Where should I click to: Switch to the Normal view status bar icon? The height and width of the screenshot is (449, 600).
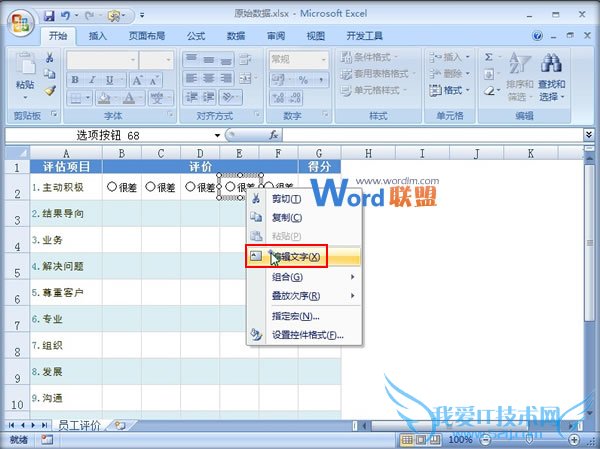coord(407,439)
